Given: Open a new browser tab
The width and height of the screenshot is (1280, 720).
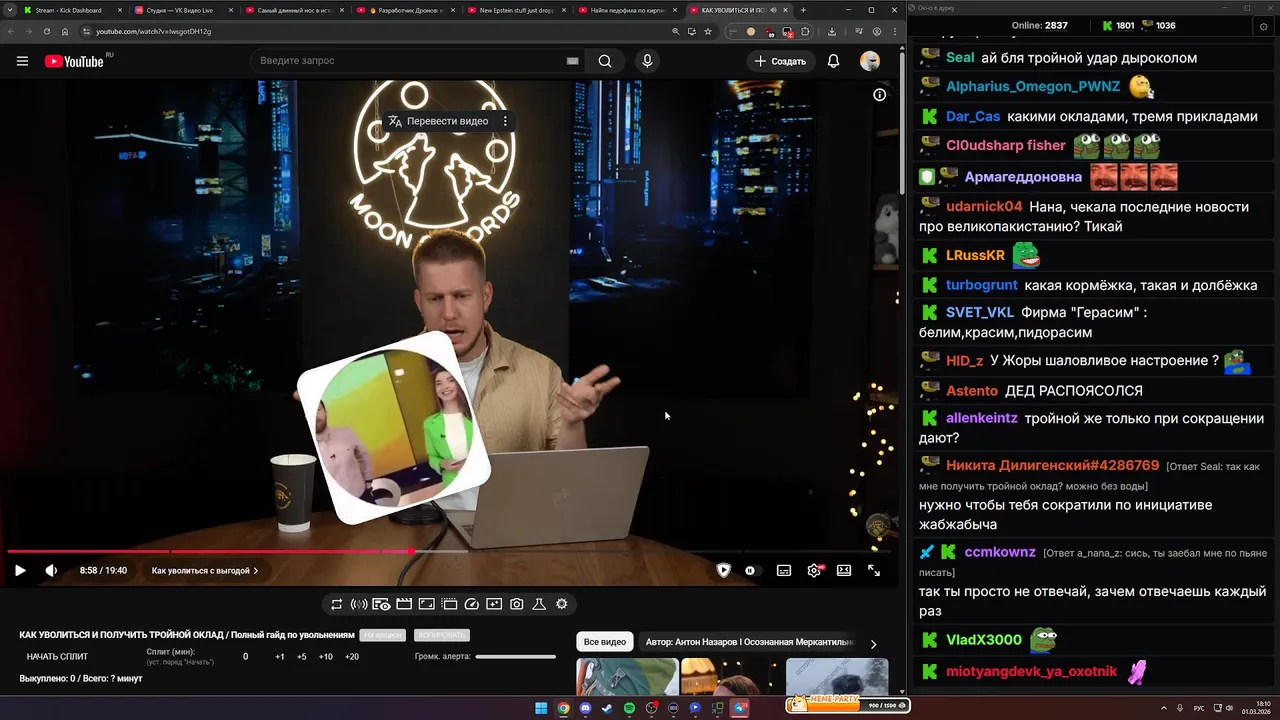Looking at the screenshot, I should pos(803,10).
